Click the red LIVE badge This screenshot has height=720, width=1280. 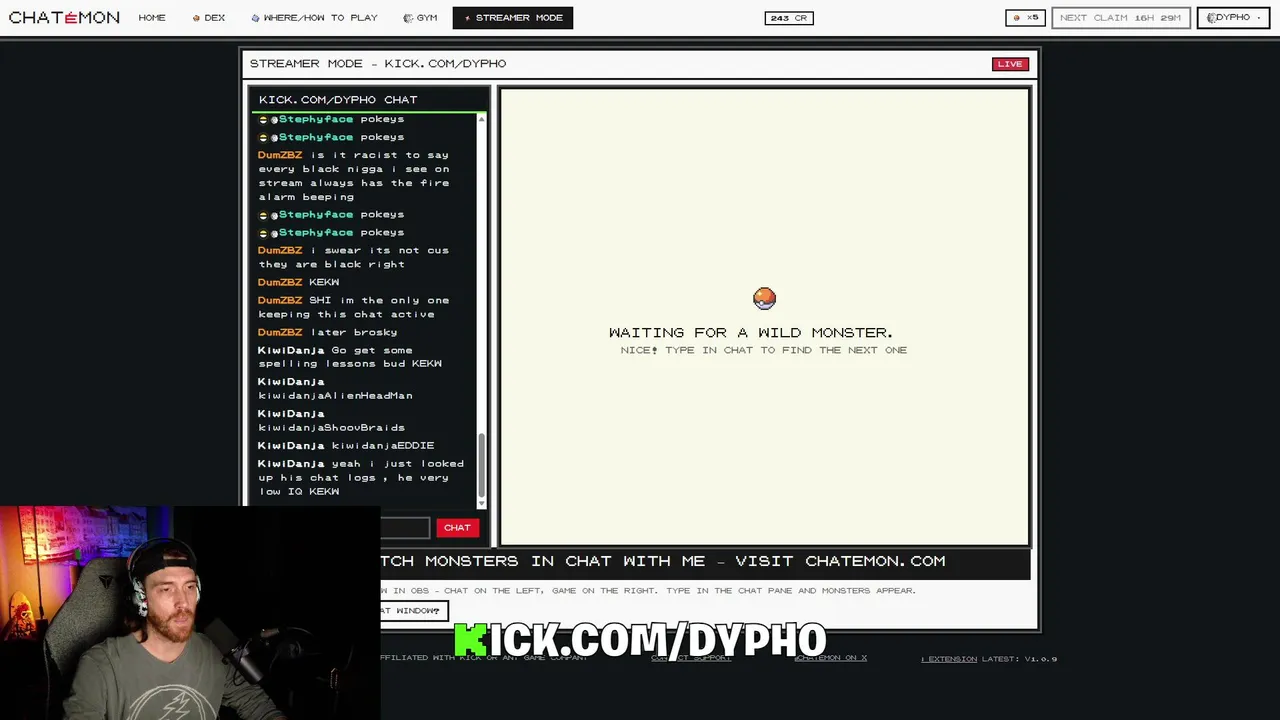[x=1010, y=64]
